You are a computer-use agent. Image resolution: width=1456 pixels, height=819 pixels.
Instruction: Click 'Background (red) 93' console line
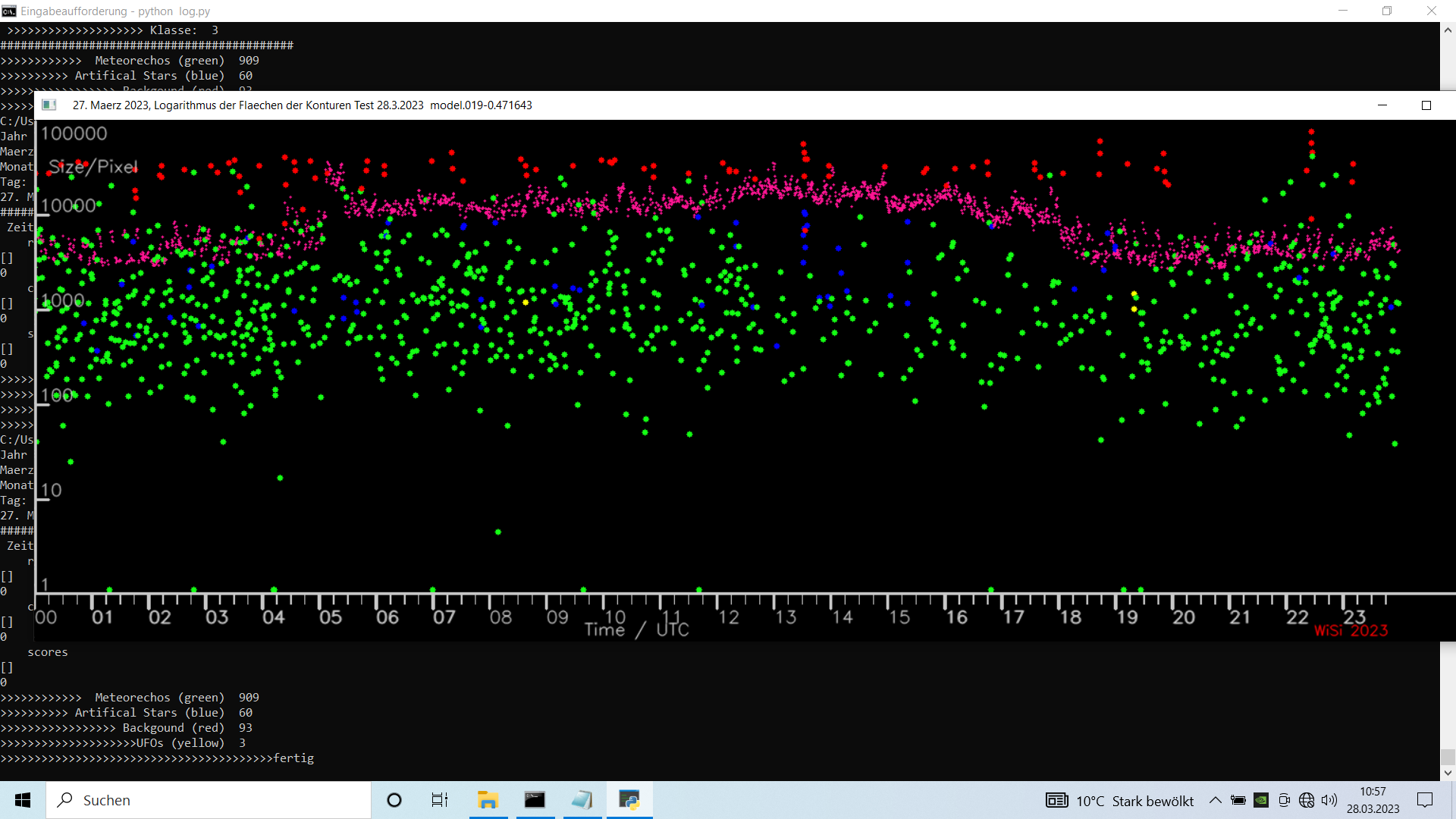(126, 728)
